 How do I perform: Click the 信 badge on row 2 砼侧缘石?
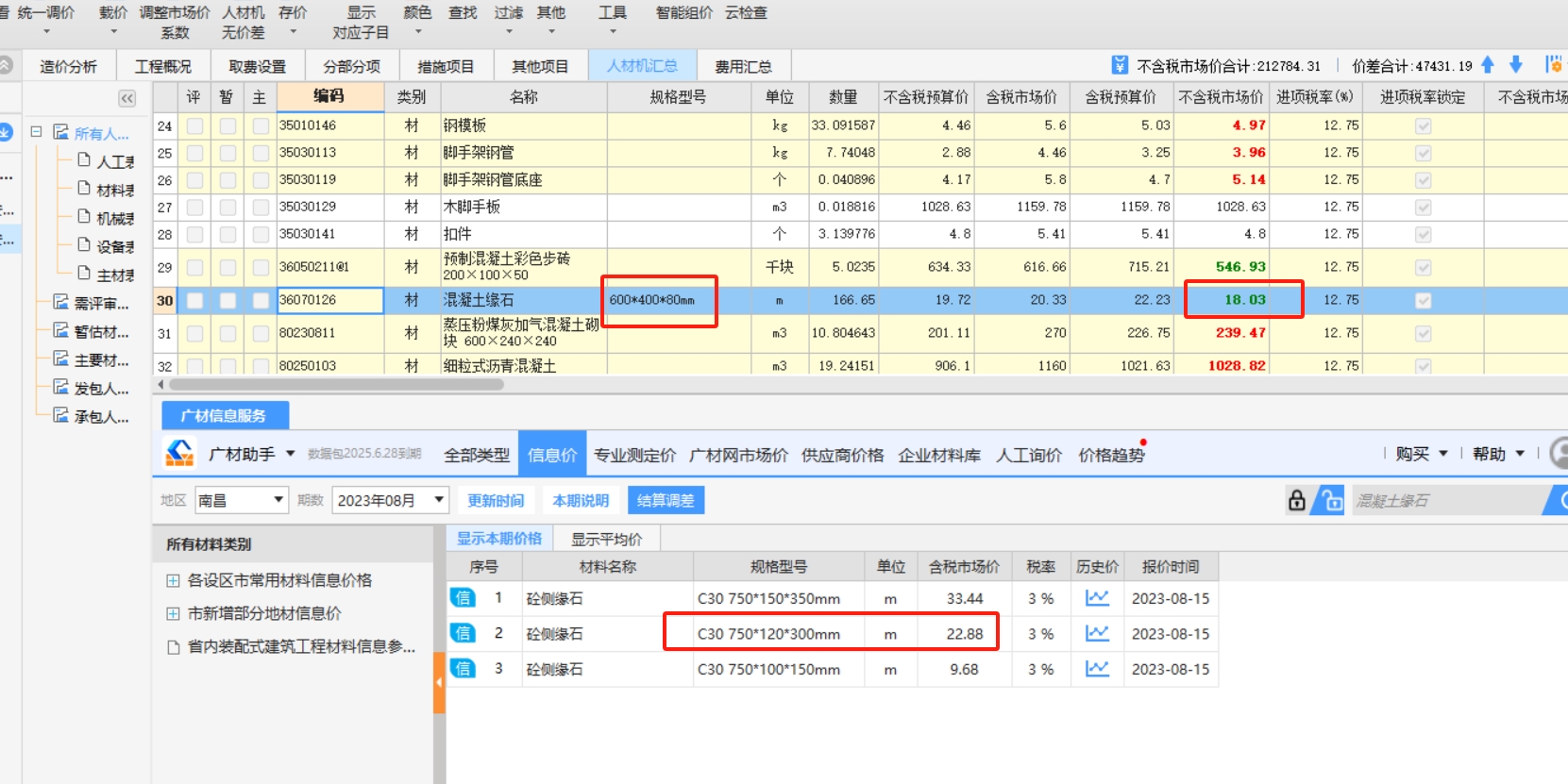(463, 633)
